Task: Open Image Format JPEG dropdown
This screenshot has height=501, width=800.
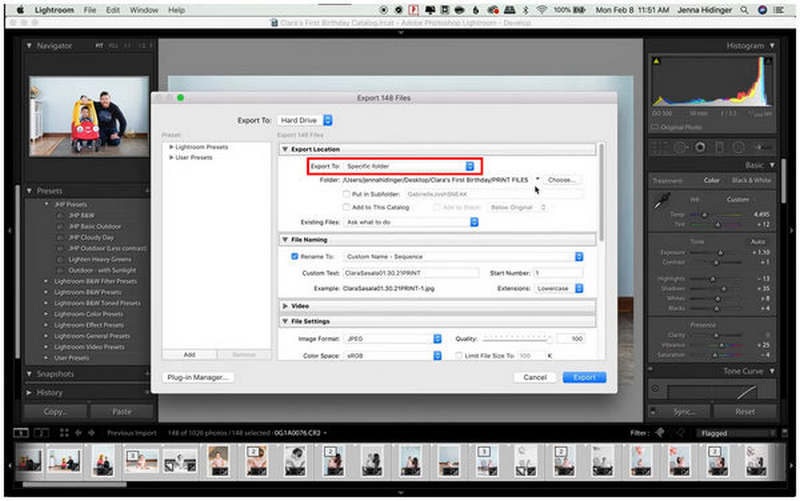Action: (393, 339)
